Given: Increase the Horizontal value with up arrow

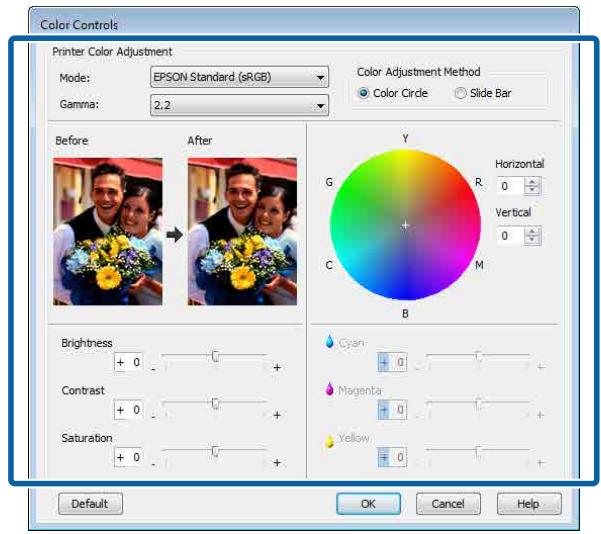Looking at the screenshot, I should point(532,182).
